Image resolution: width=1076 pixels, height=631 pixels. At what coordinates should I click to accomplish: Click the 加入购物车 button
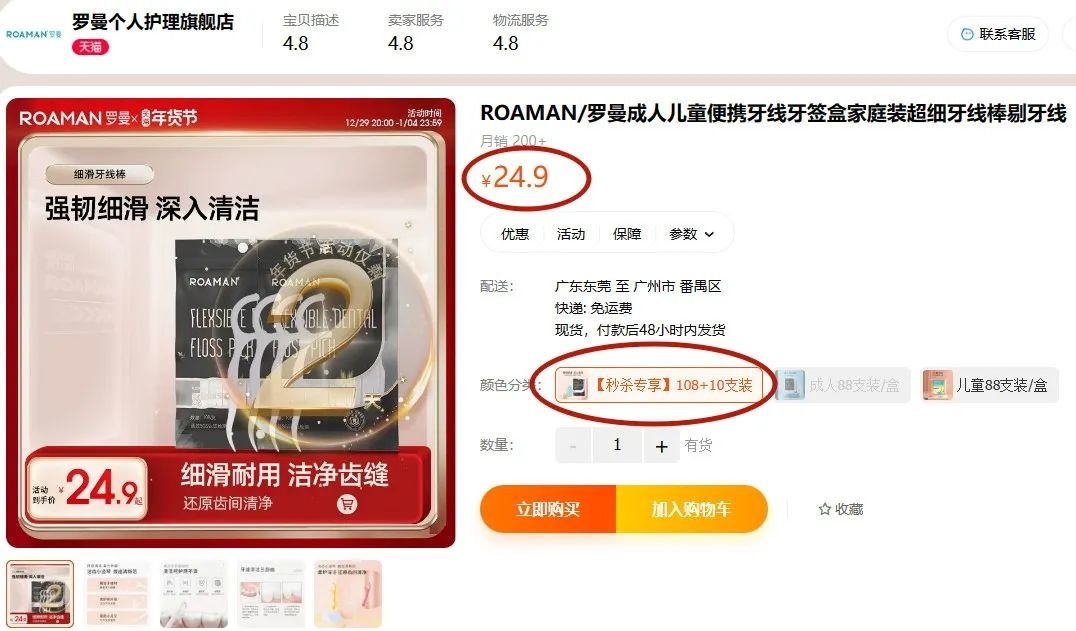pyautogui.click(x=691, y=509)
